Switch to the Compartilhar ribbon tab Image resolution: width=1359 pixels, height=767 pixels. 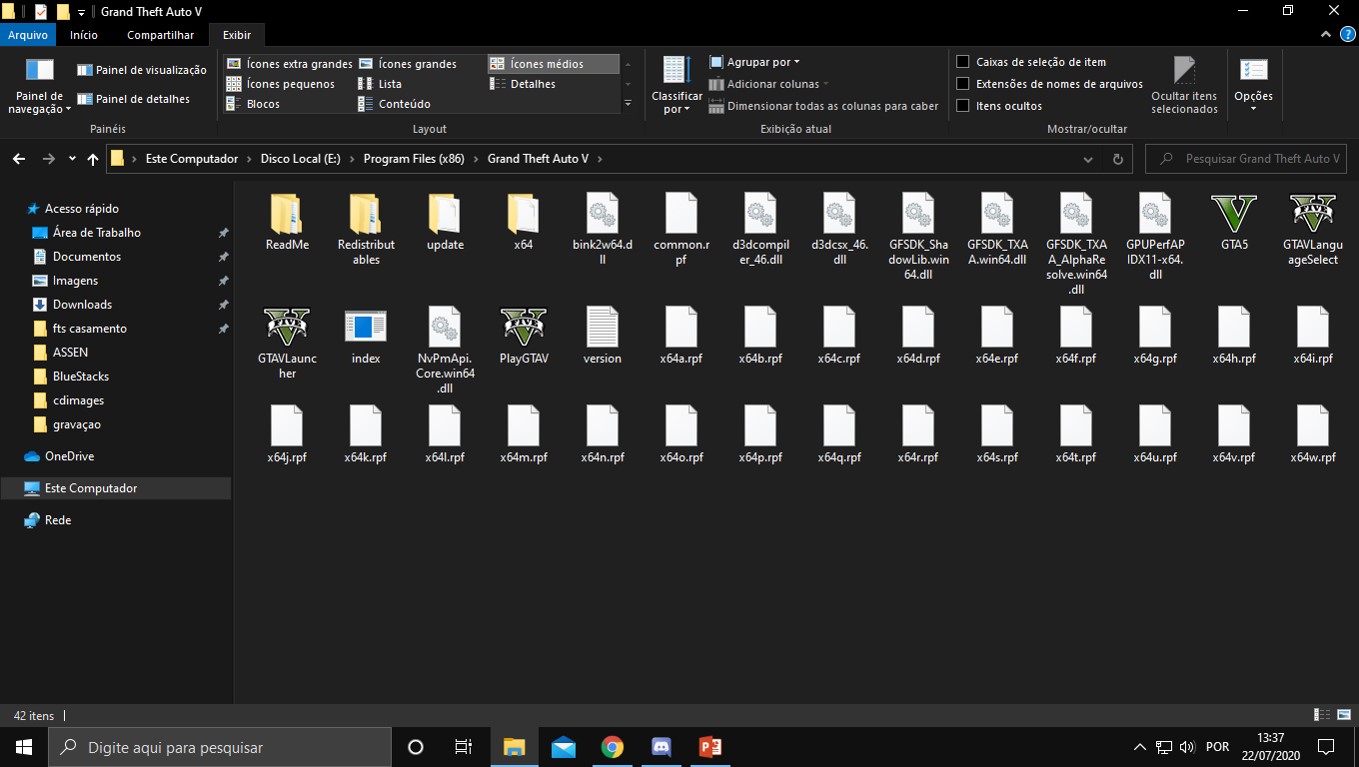[x=160, y=35]
